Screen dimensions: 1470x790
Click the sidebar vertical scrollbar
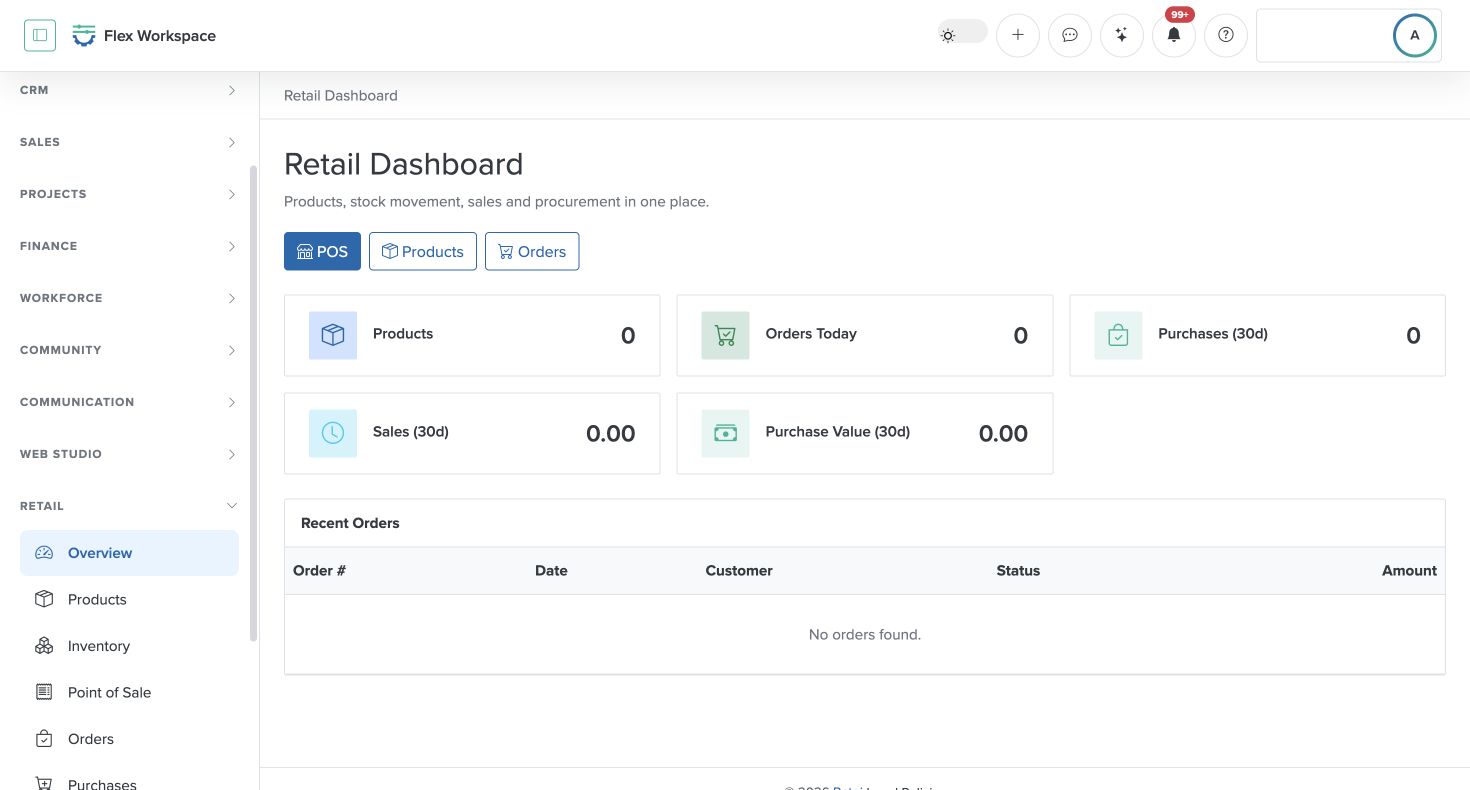tap(254, 403)
